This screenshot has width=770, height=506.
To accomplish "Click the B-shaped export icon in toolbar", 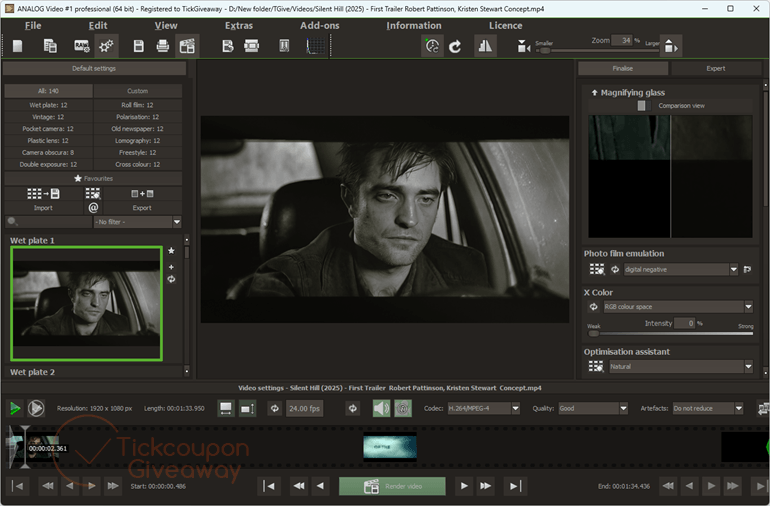I will pyautogui.click(x=227, y=46).
